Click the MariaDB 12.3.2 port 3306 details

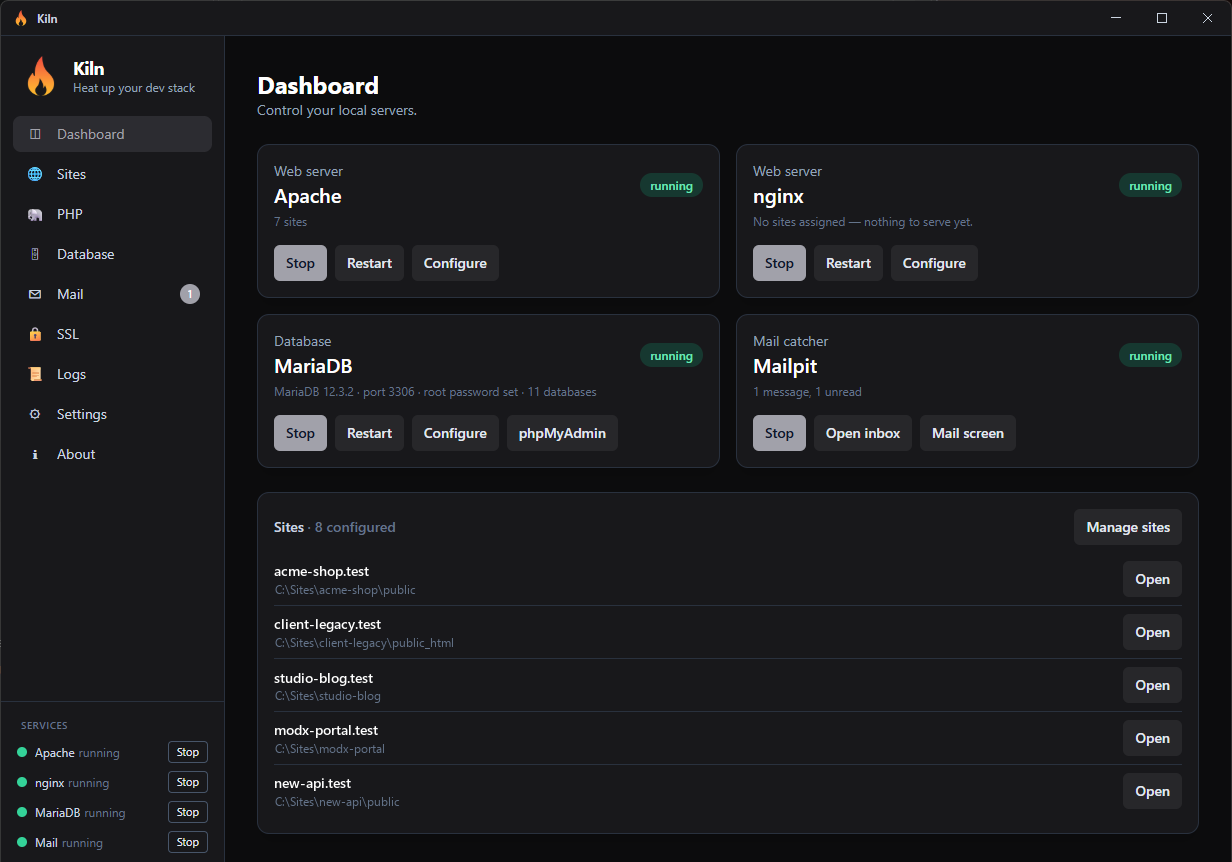435,392
